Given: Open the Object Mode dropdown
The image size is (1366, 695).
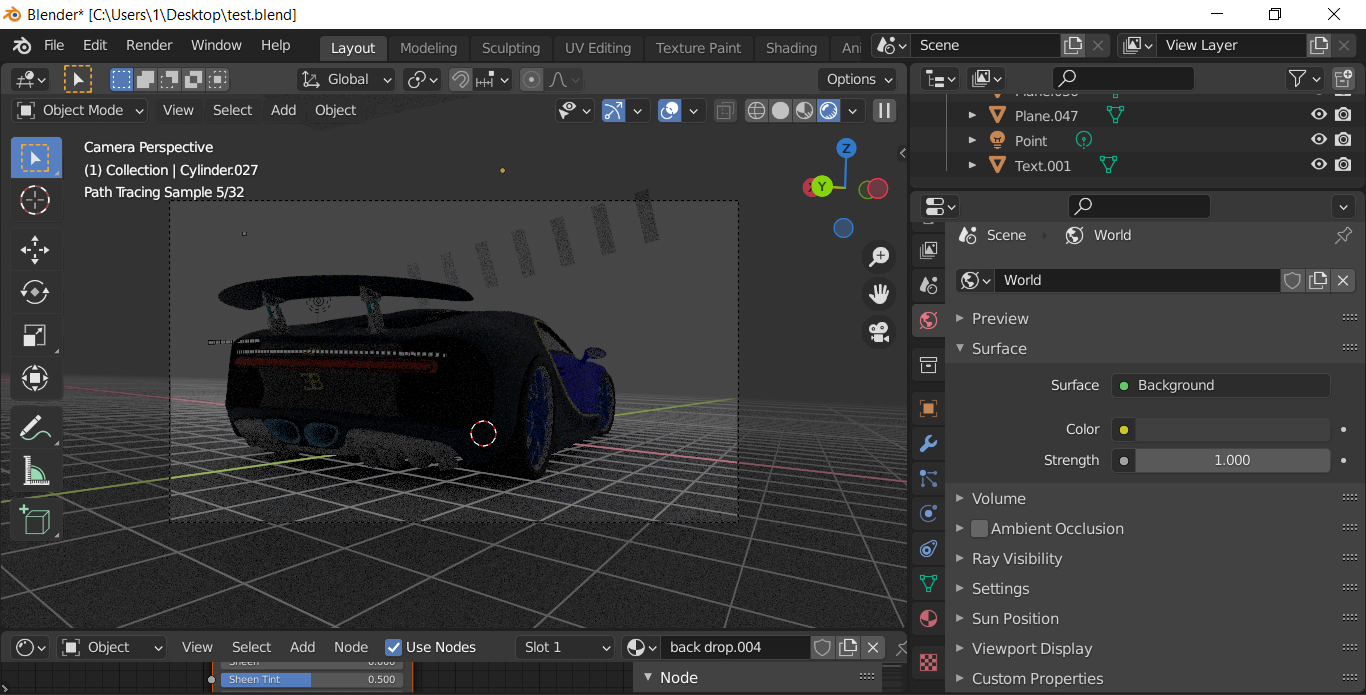Looking at the screenshot, I should click(81, 110).
